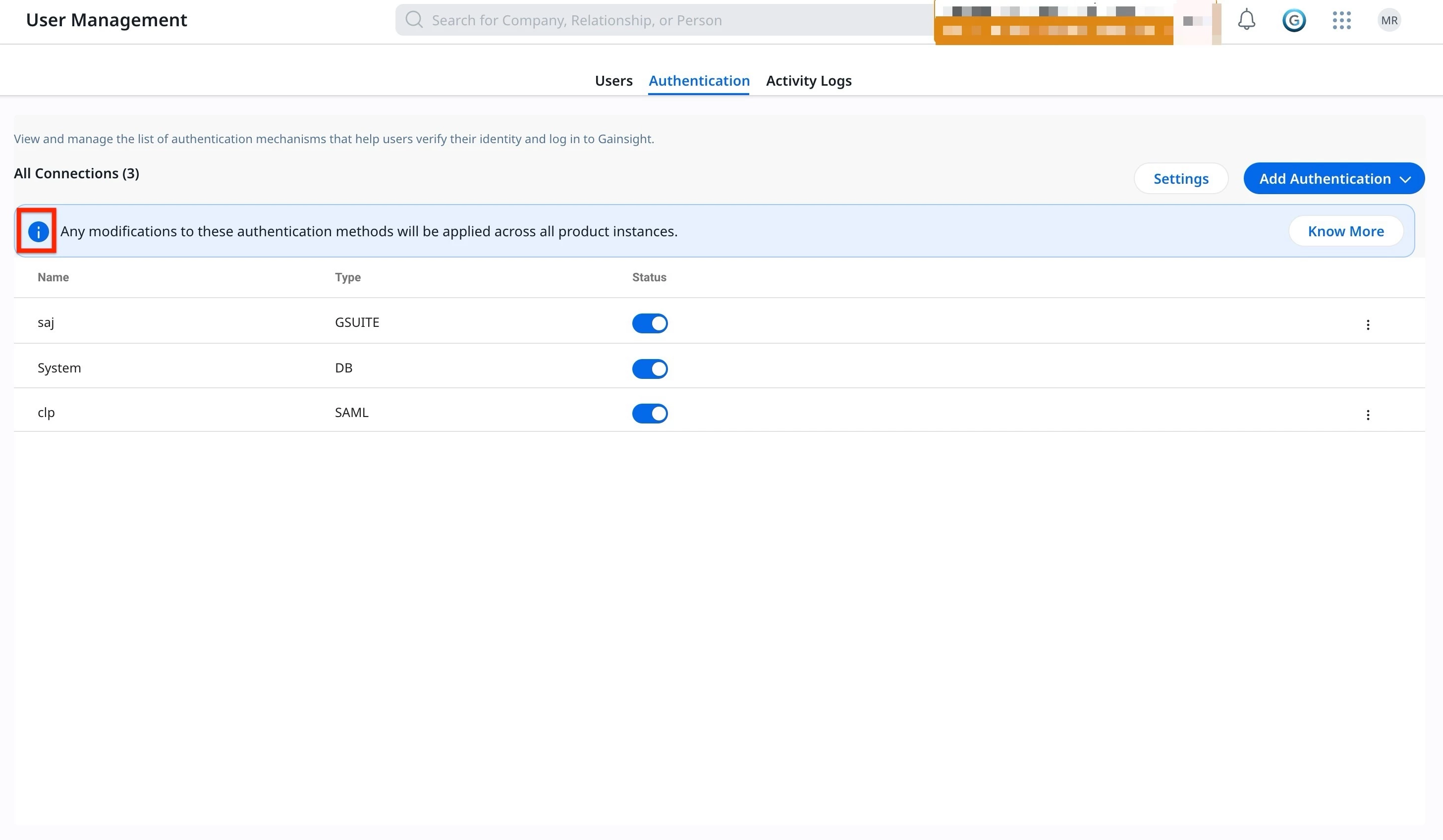This screenshot has width=1443, height=840.
Task: Toggle the clp SAML connection status
Action: coord(649,413)
